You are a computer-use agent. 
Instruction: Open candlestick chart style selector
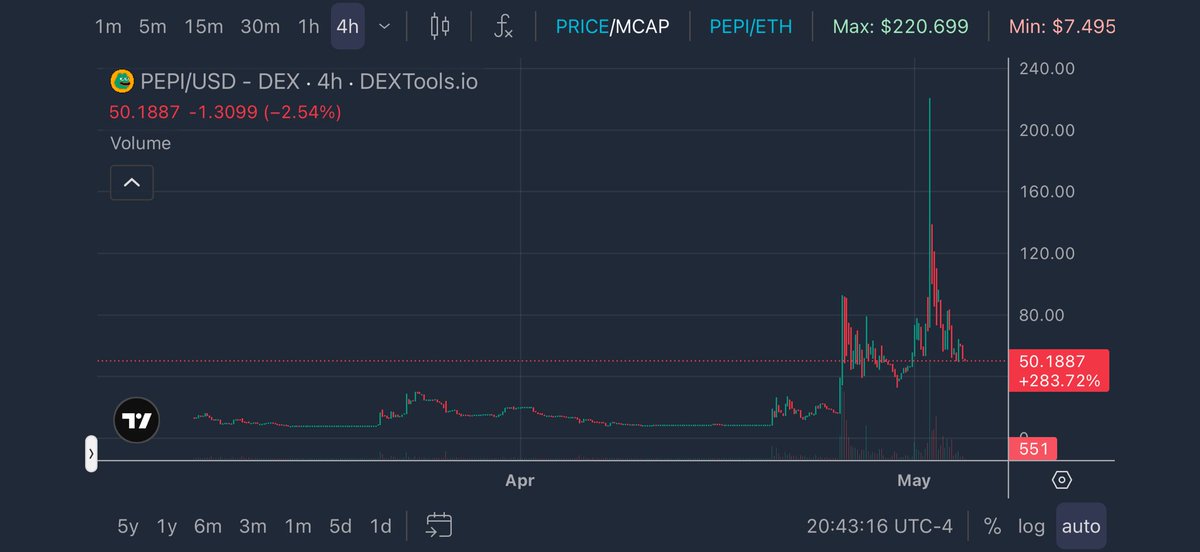coord(440,26)
